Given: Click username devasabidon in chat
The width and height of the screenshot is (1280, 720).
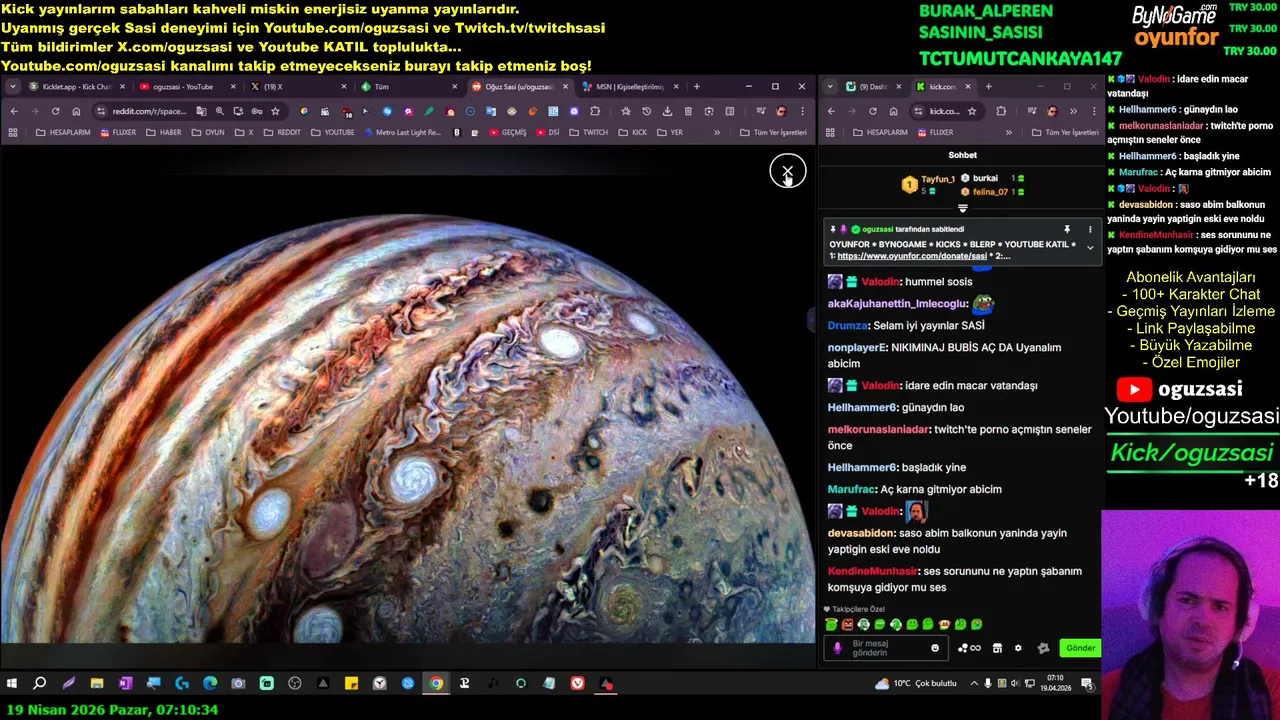Looking at the screenshot, I should [x=862, y=534].
